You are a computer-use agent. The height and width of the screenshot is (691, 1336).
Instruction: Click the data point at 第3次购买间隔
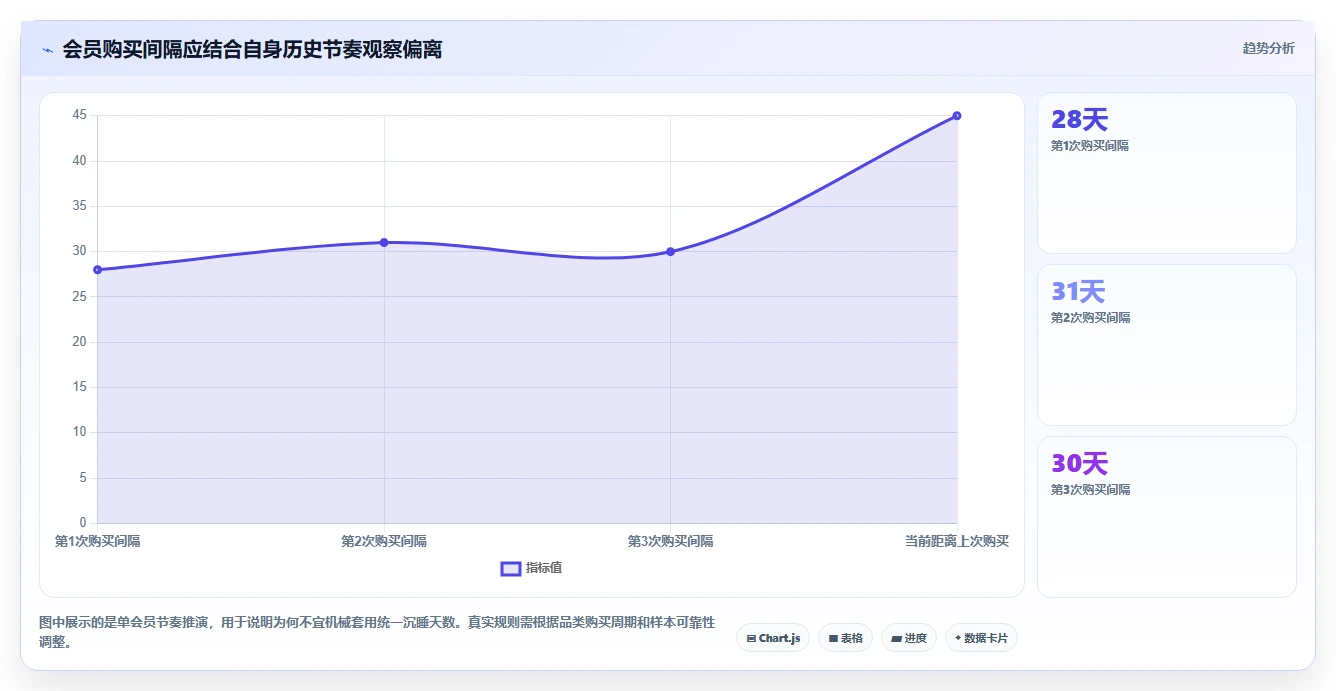coord(670,252)
